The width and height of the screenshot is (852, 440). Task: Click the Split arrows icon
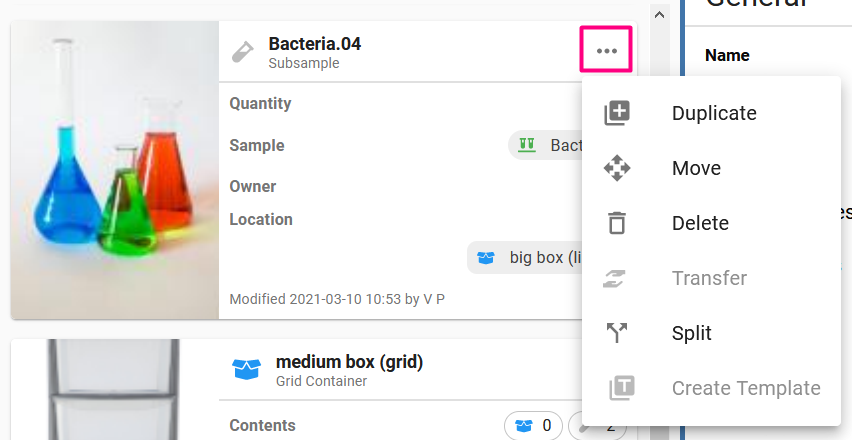point(617,332)
